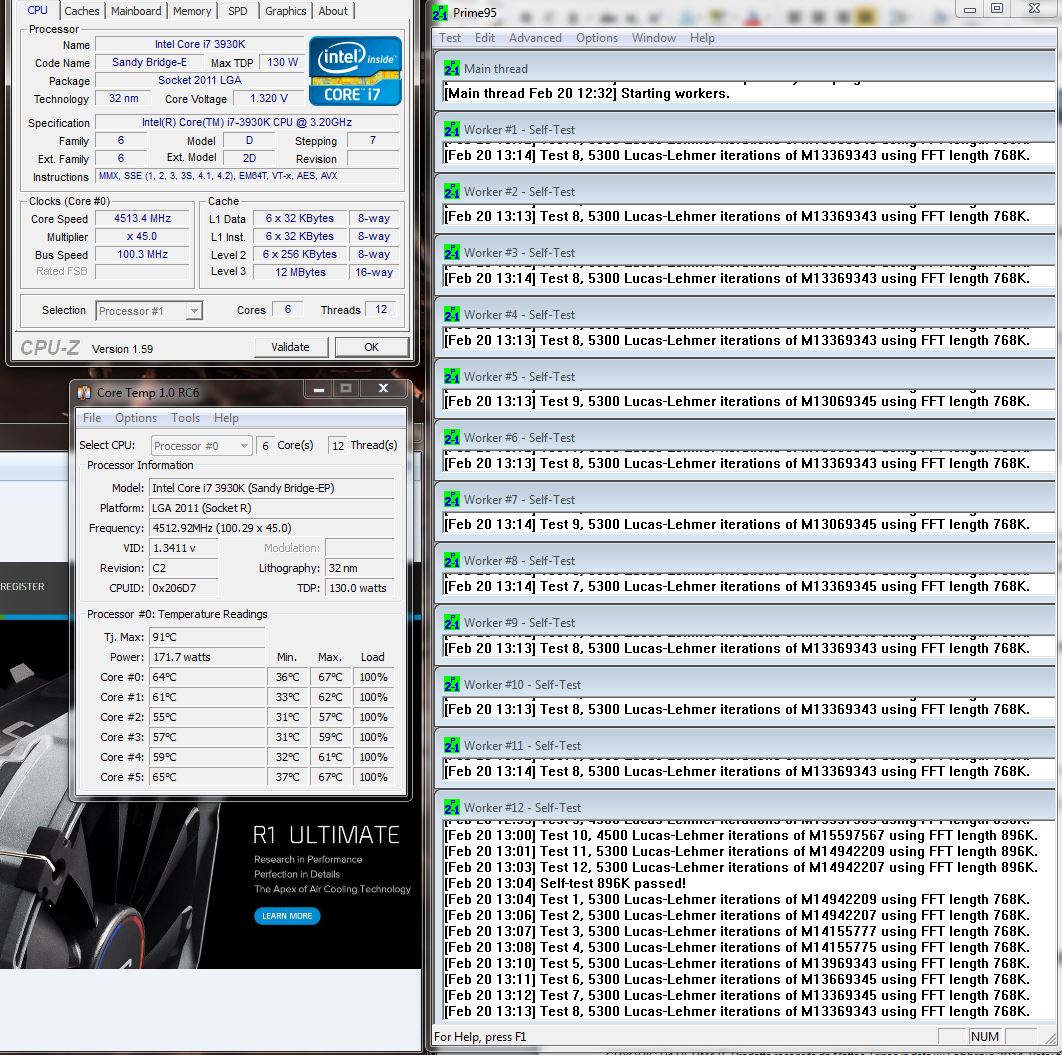The image size is (1062, 1055).
Task: Click the Learn More button under R1 Ultimate
Action: pyautogui.click(x=287, y=916)
